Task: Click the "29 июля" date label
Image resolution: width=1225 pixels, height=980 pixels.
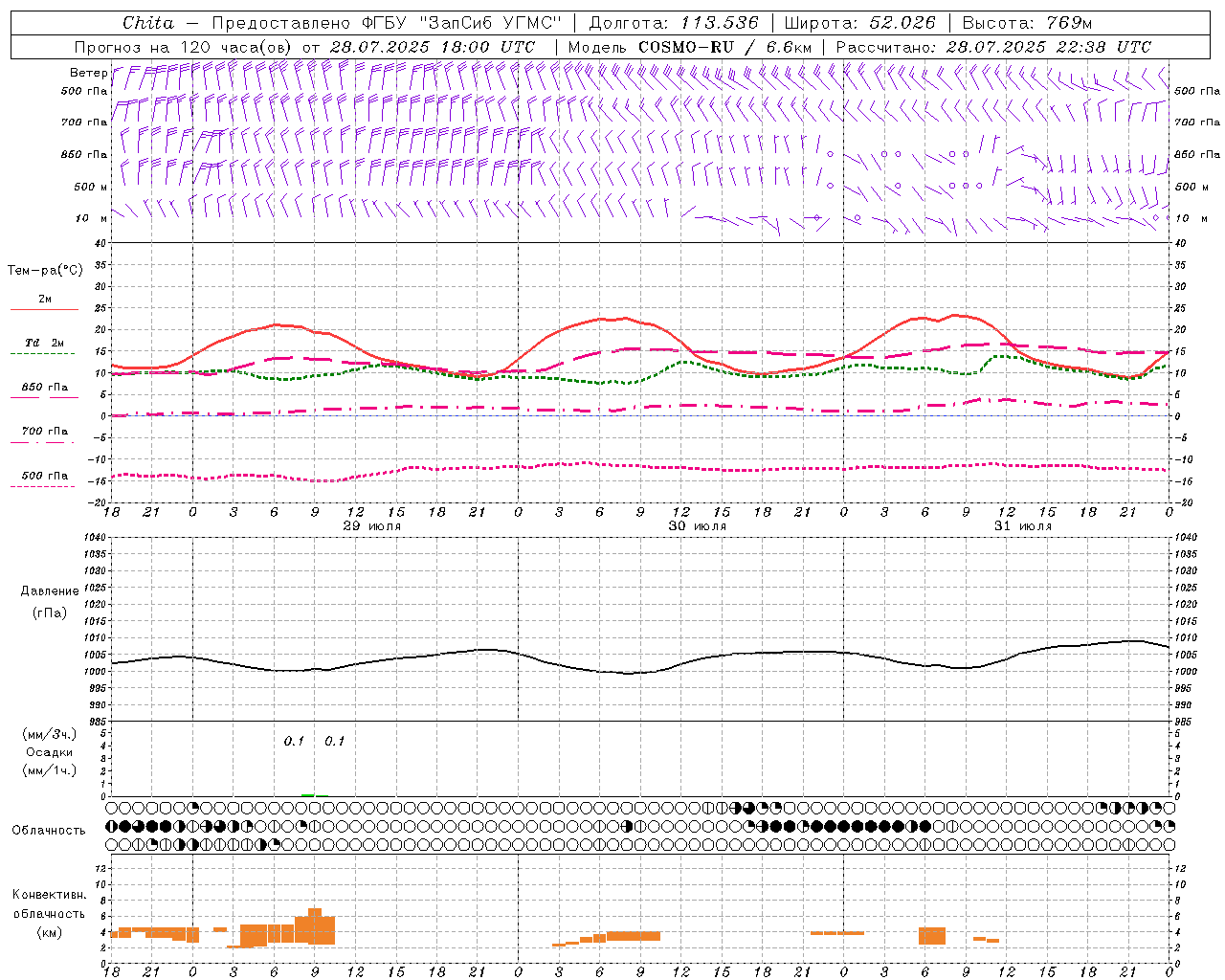Action: click(372, 526)
